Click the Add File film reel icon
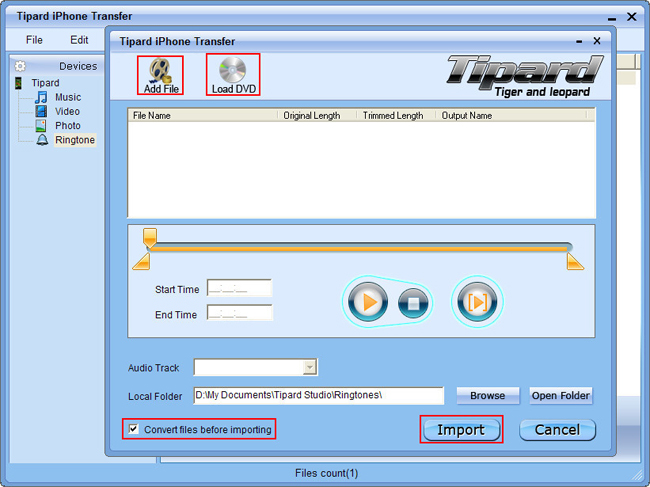 [x=160, y=70]
